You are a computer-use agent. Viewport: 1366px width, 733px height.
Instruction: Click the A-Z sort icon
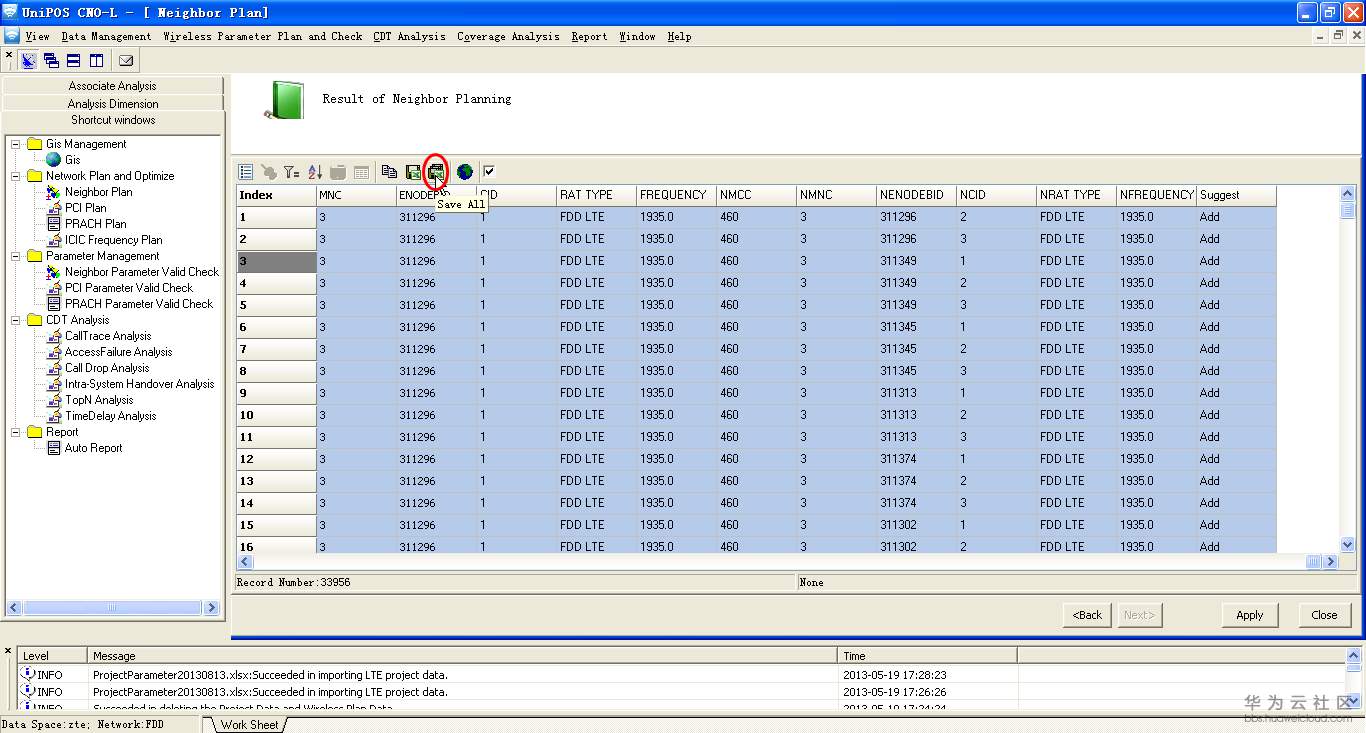pyautogui.click(x=315, y=172)
